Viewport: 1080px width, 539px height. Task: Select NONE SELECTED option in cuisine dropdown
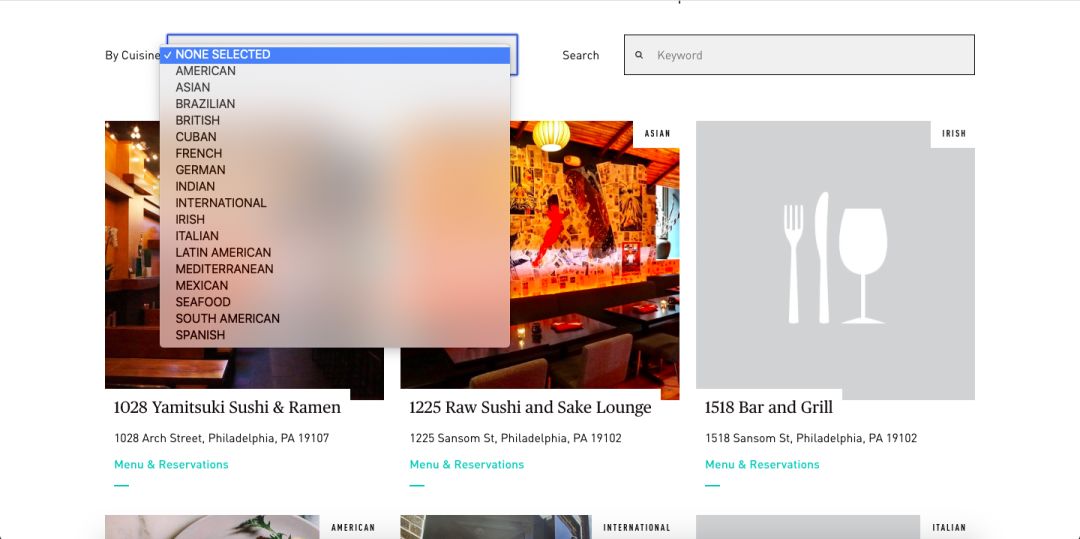[x=335, y=54]
